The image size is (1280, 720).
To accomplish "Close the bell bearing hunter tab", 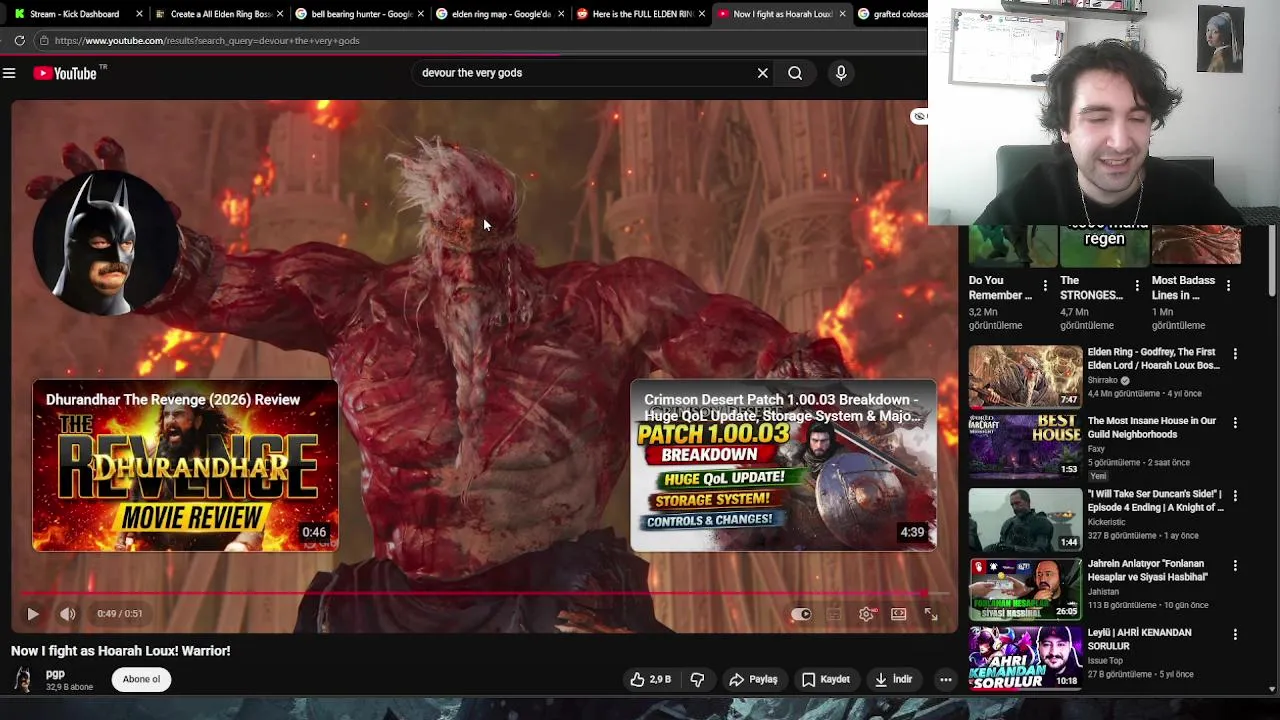I will pyautogui.click(x=420, y=14).
